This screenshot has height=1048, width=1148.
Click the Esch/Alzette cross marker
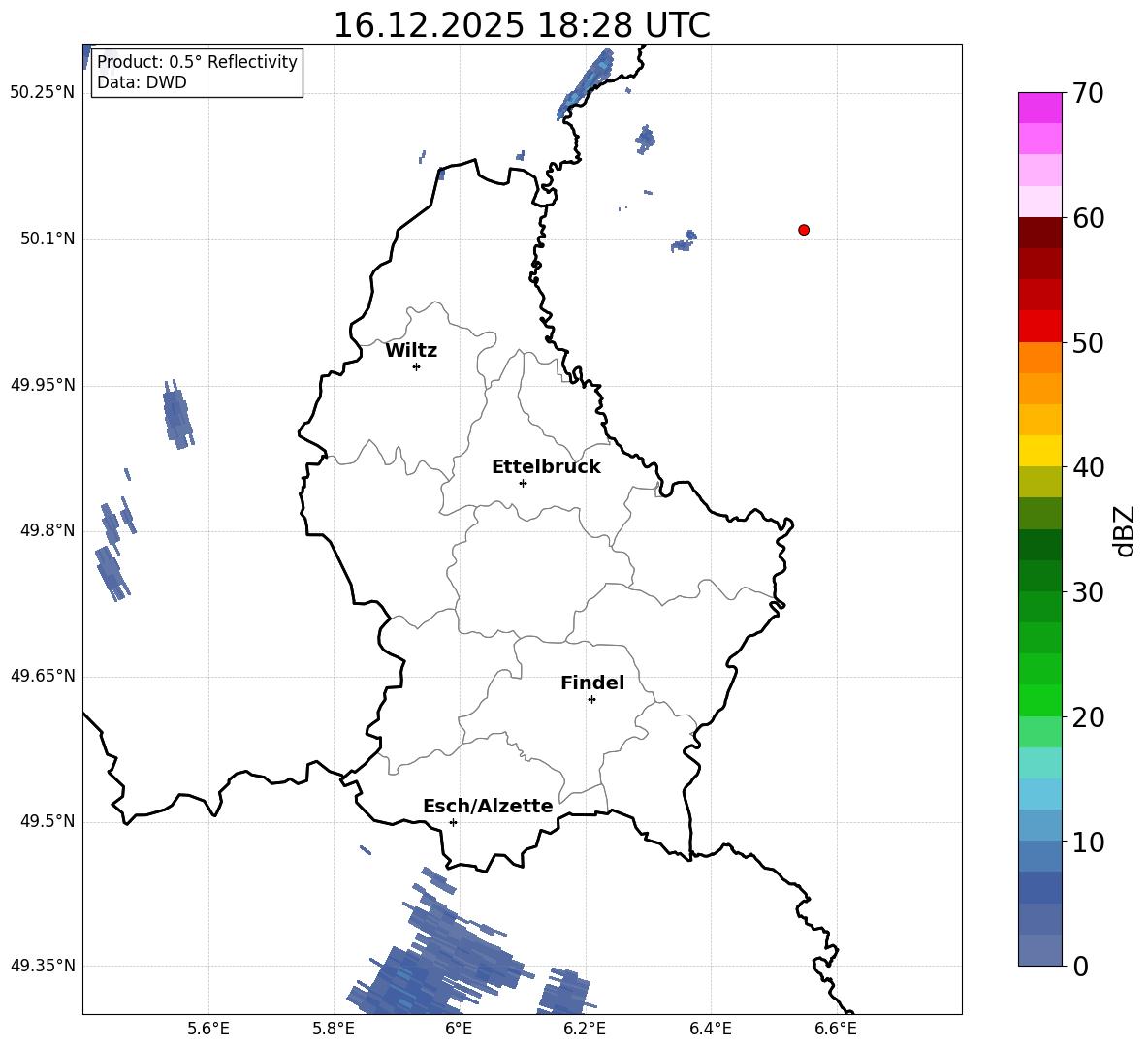pyautogui.click(x=453, y=822)
